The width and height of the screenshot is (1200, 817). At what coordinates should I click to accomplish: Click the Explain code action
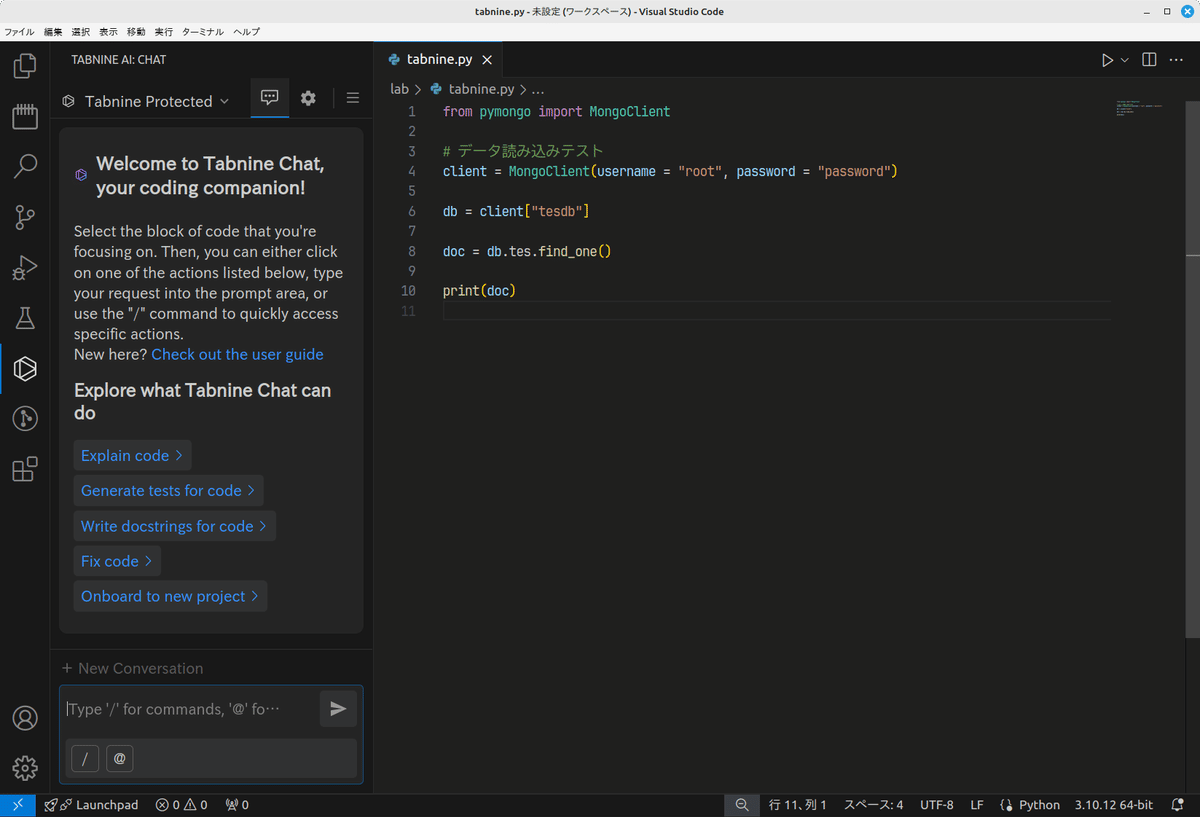point(131,455)
